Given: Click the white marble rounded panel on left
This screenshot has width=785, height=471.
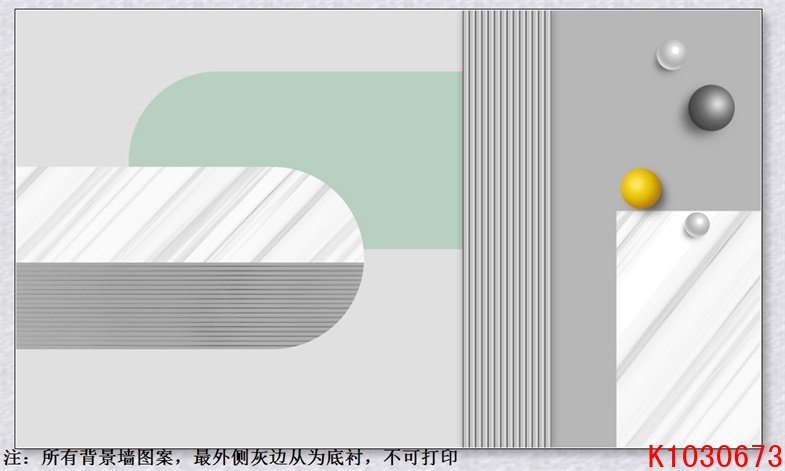Looking at the screenshot, I should (x=189, y=214).
